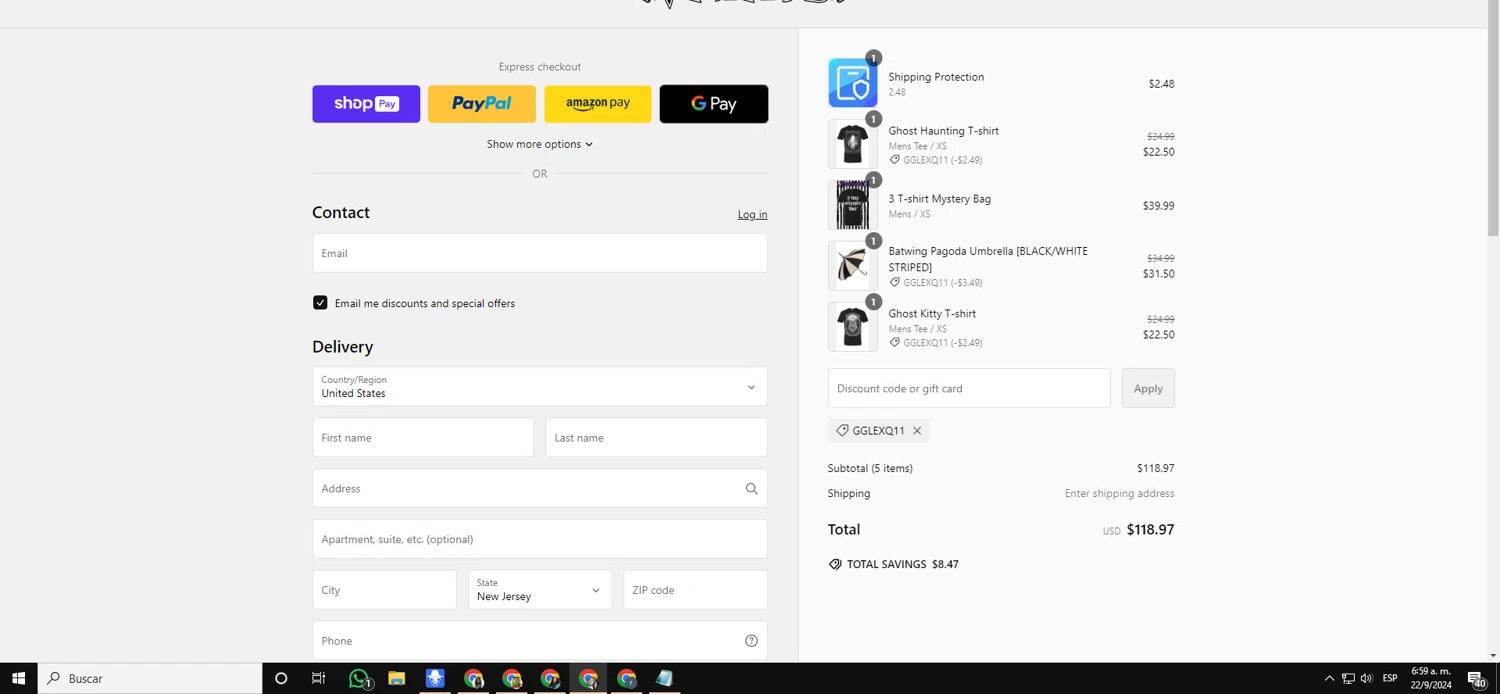1500x694 pixels.
Task: Click the Batwing Pagoda Umbrella thumbnail
Action: (852, 266)
